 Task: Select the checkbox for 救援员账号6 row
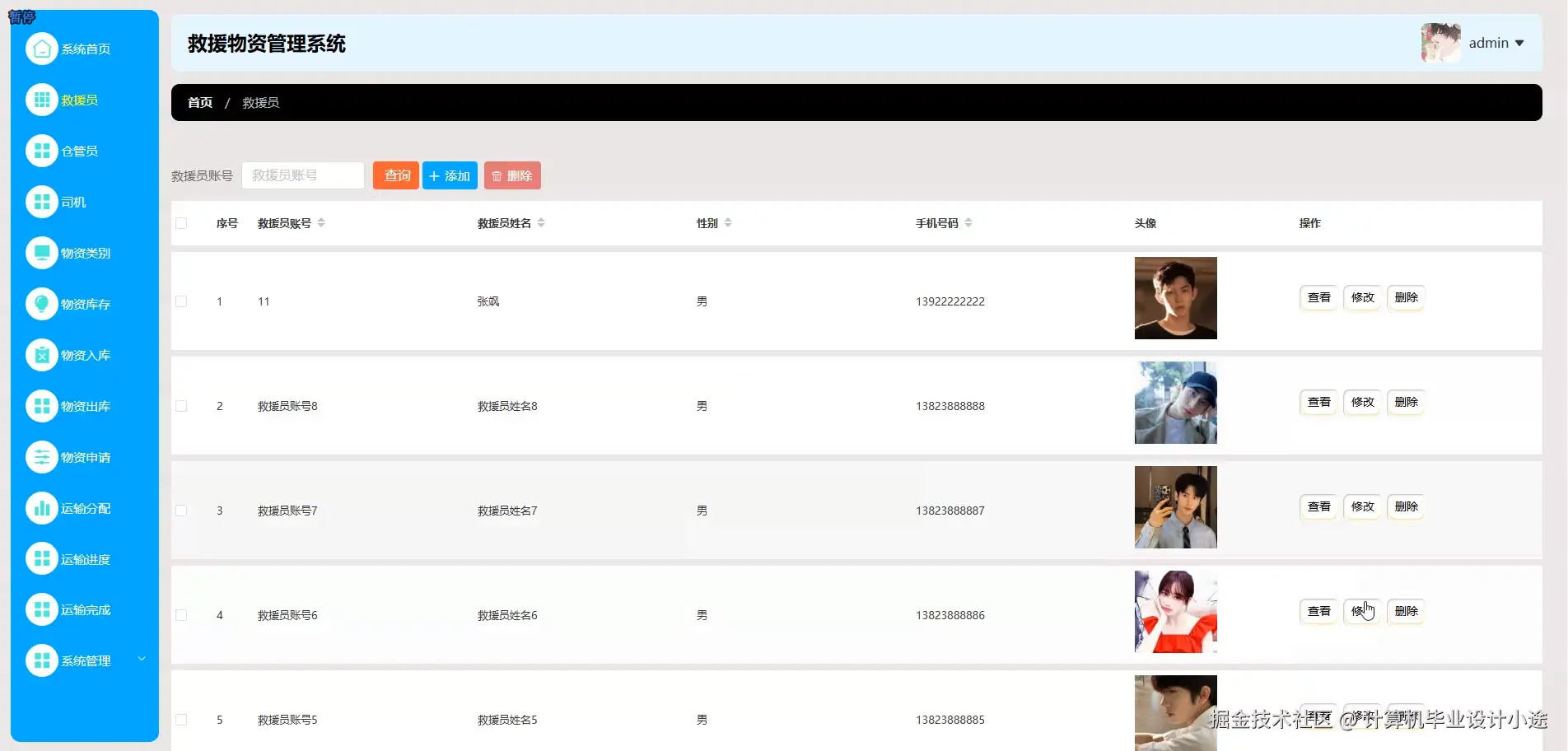point(181,615)
